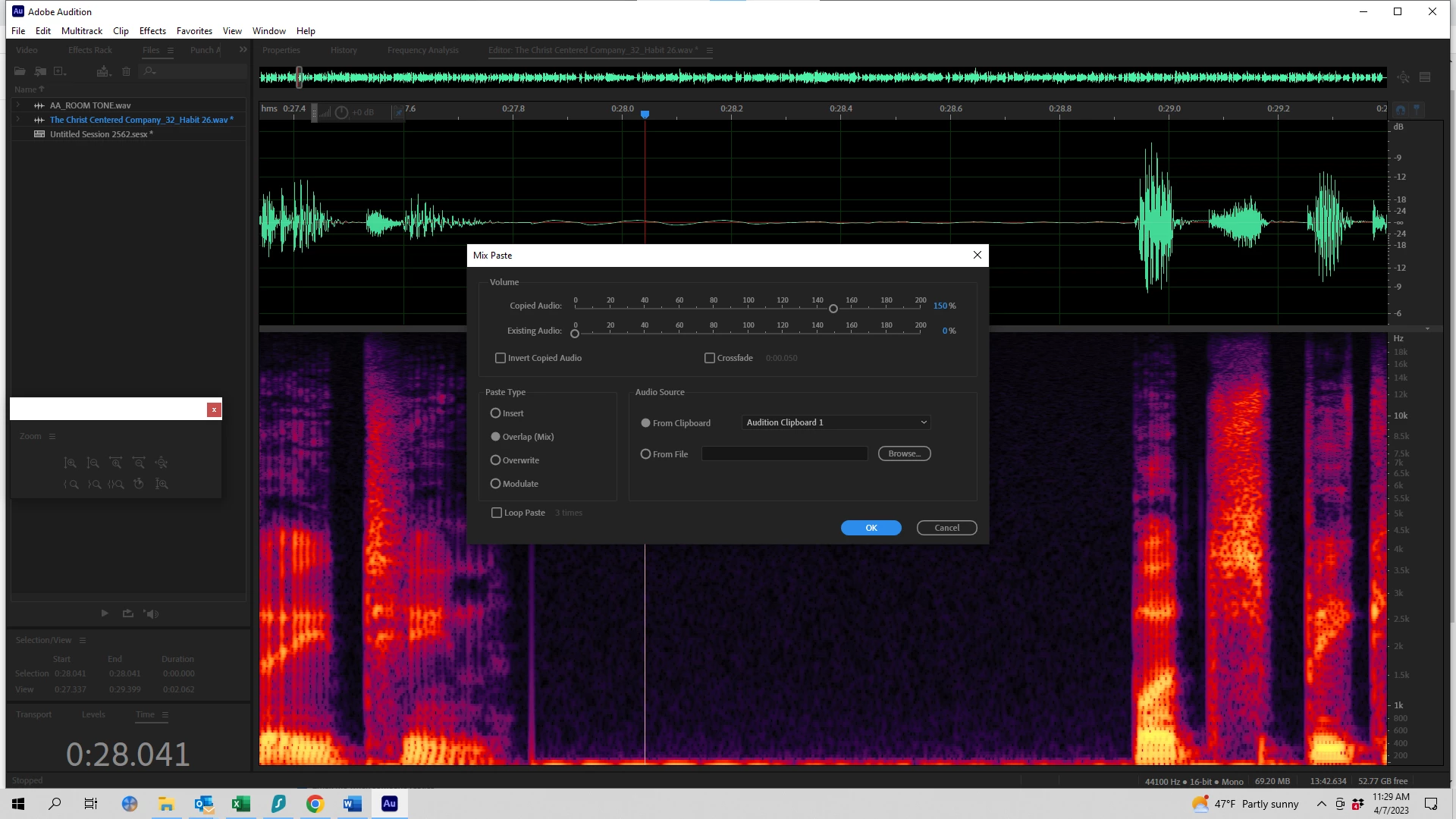
Task: Click the trash icon to close selected file
Action: tap(127, 71)
